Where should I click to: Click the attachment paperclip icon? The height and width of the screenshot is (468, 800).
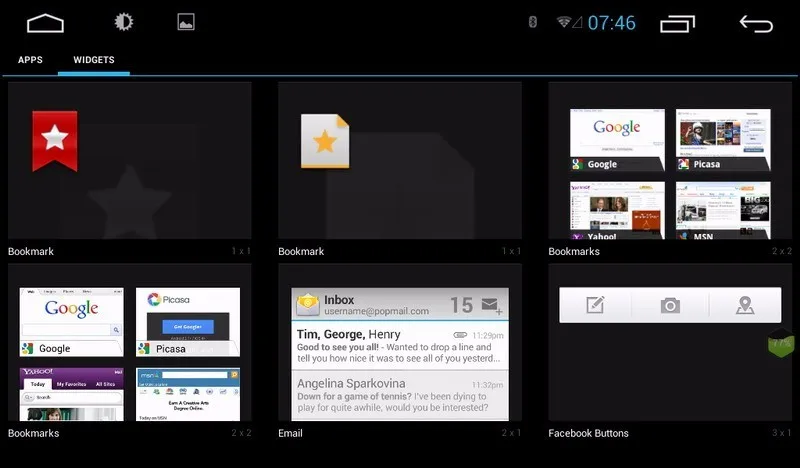[x=460, y=335]
